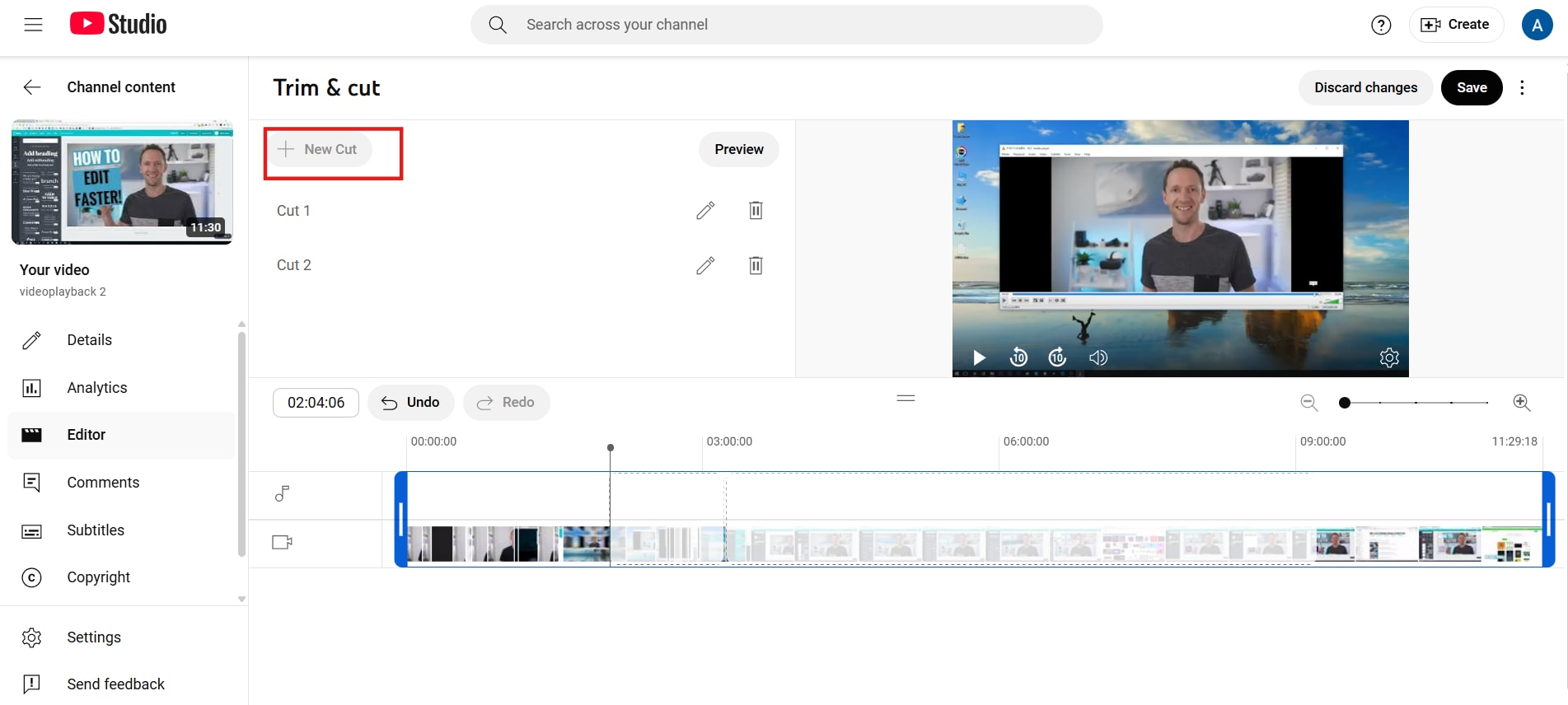Open the Comments menu item
This screenshot has height=705, width=1568.
point(122,483)
